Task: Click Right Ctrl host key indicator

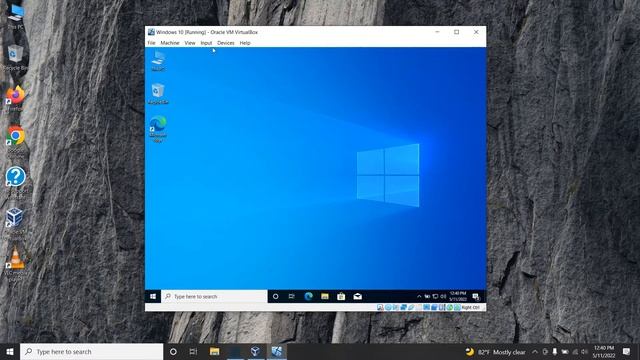Action: (x=471, y=307)
